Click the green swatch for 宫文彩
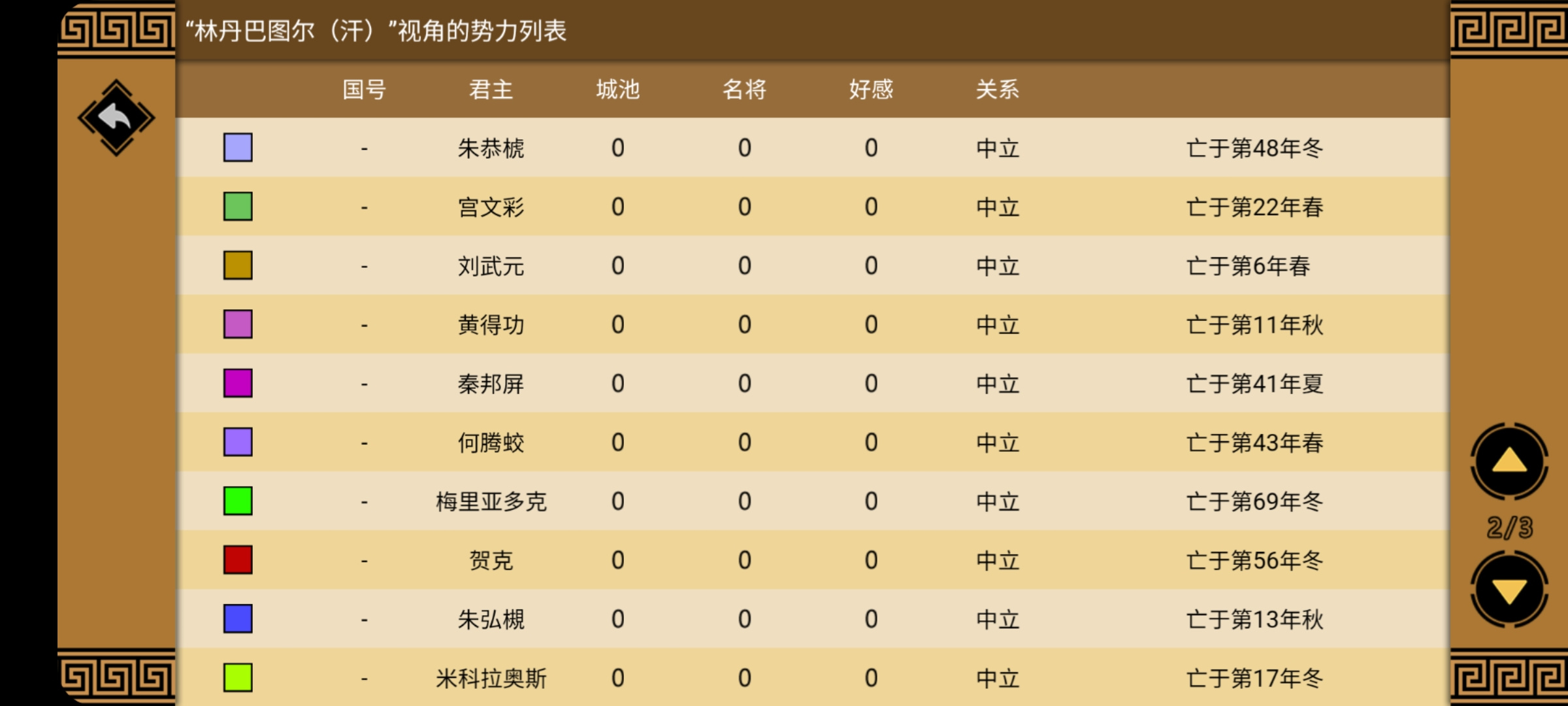The image size is (1568, 706). 238,207
